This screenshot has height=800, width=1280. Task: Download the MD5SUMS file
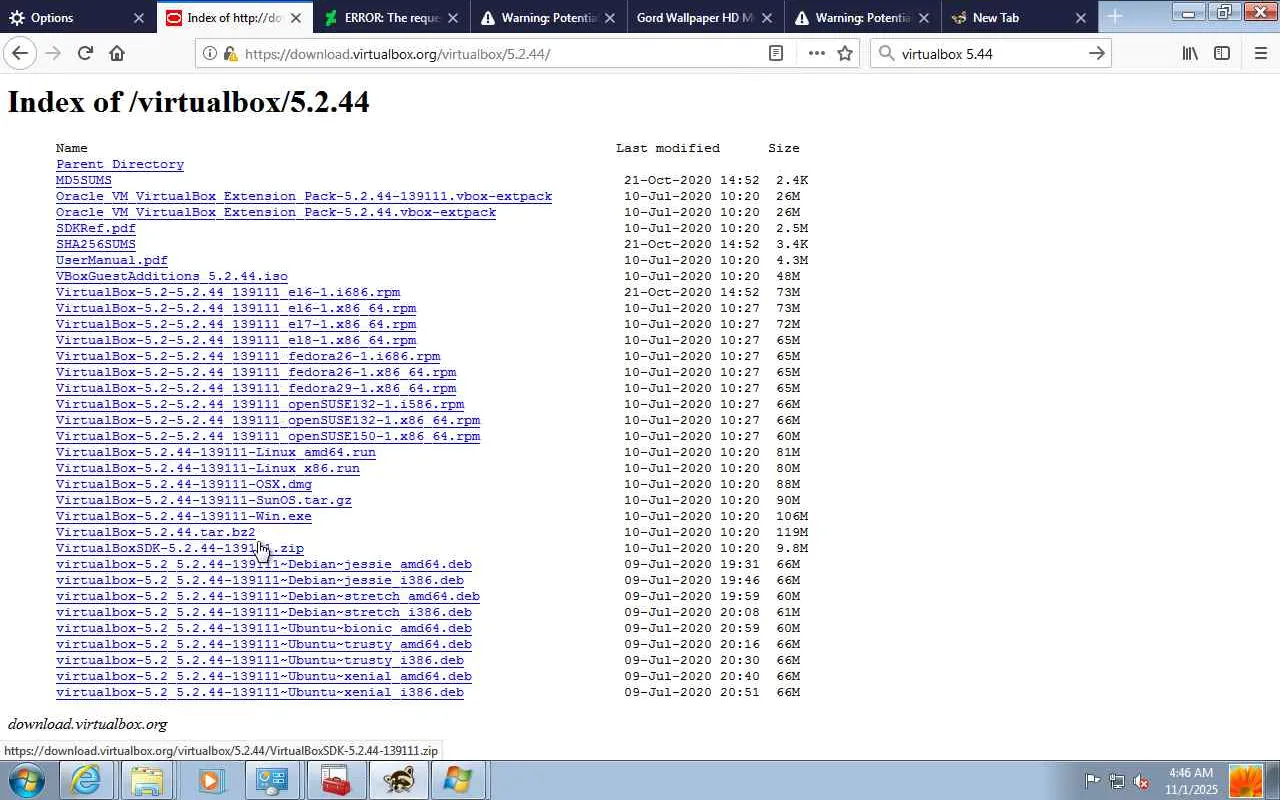pos(84,180)
